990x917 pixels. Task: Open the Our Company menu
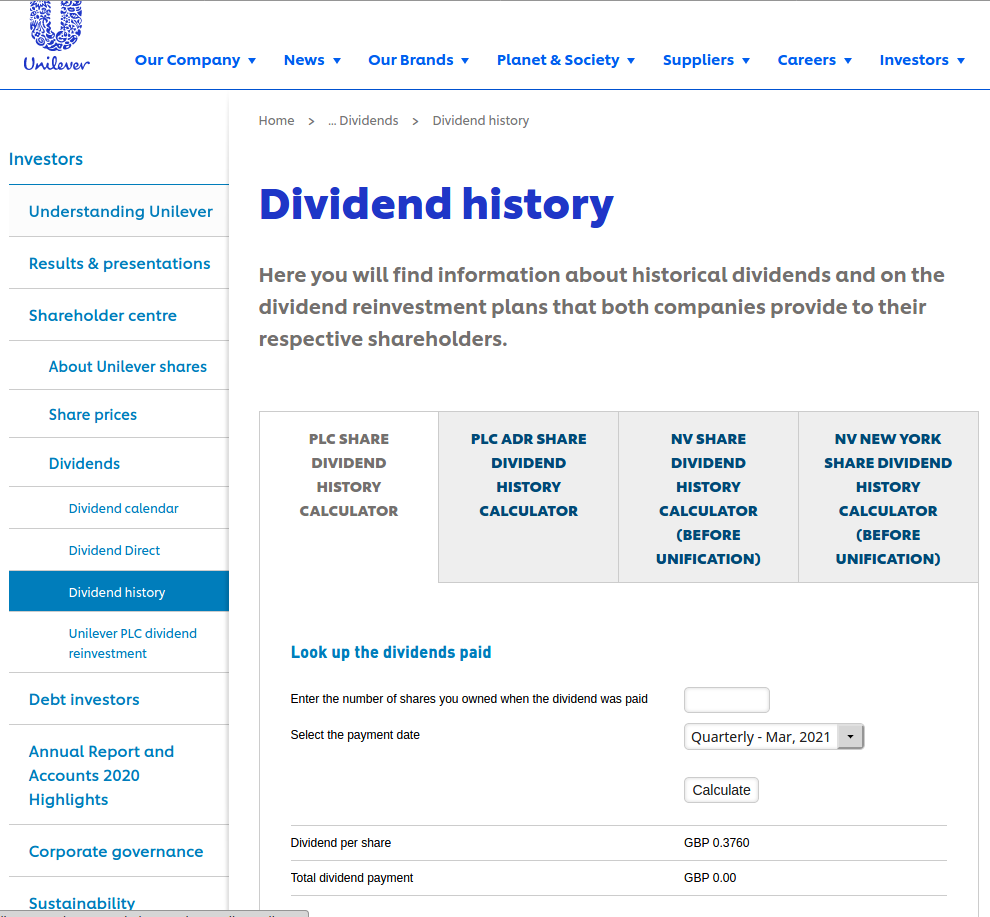pos(188,60)
